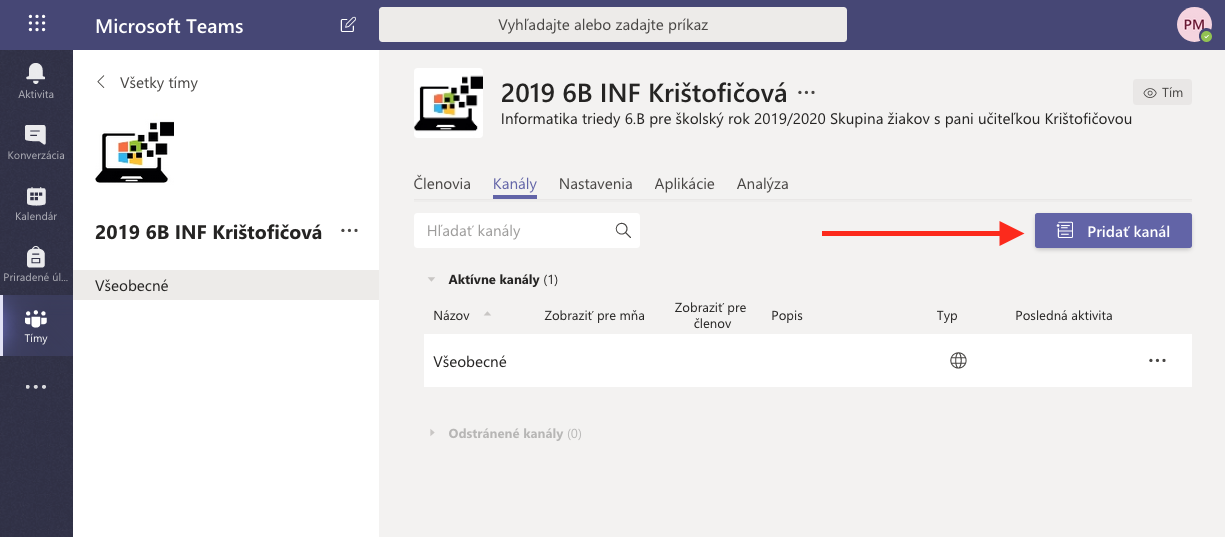Open the Aktivita bell icon
This screenshot has width=1225, height=537.
click(36, 79)
